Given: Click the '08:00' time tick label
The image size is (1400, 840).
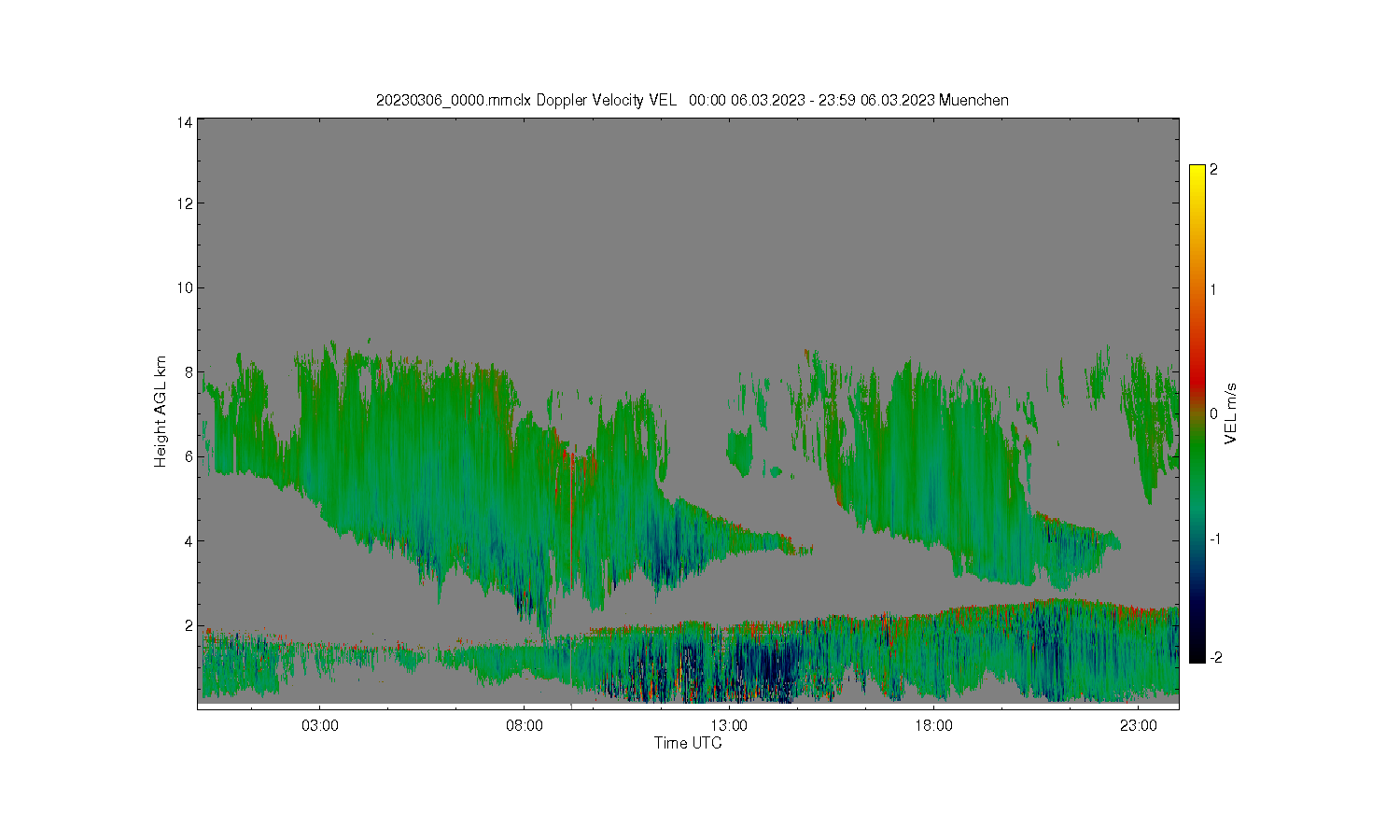Looking at the screenshot, I should (x=525, y=726).
